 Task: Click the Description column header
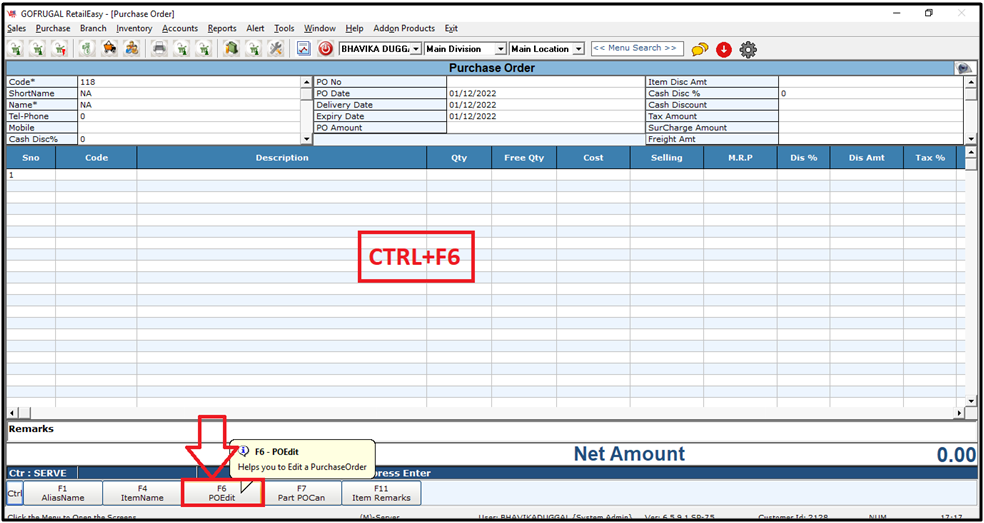pyautogui.click(x=282, y=158)
